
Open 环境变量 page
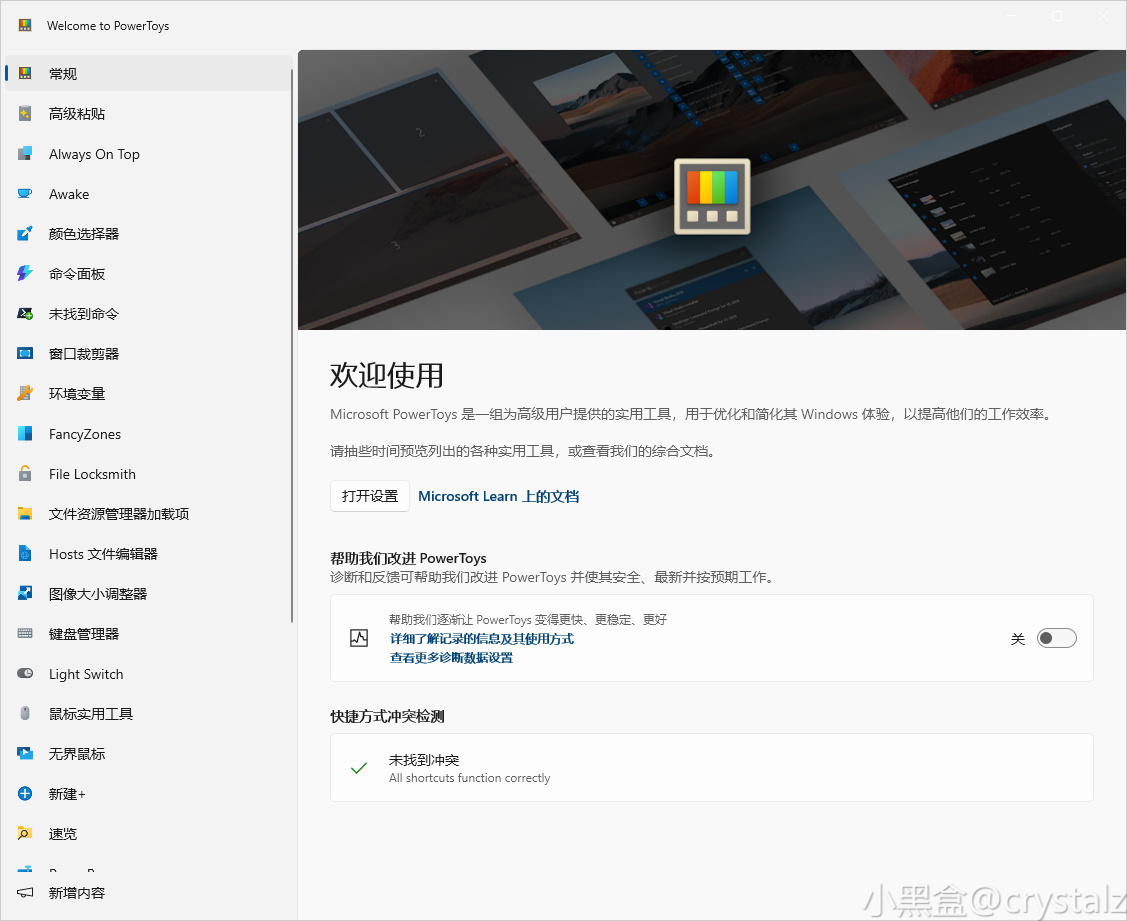coord(148,394)
